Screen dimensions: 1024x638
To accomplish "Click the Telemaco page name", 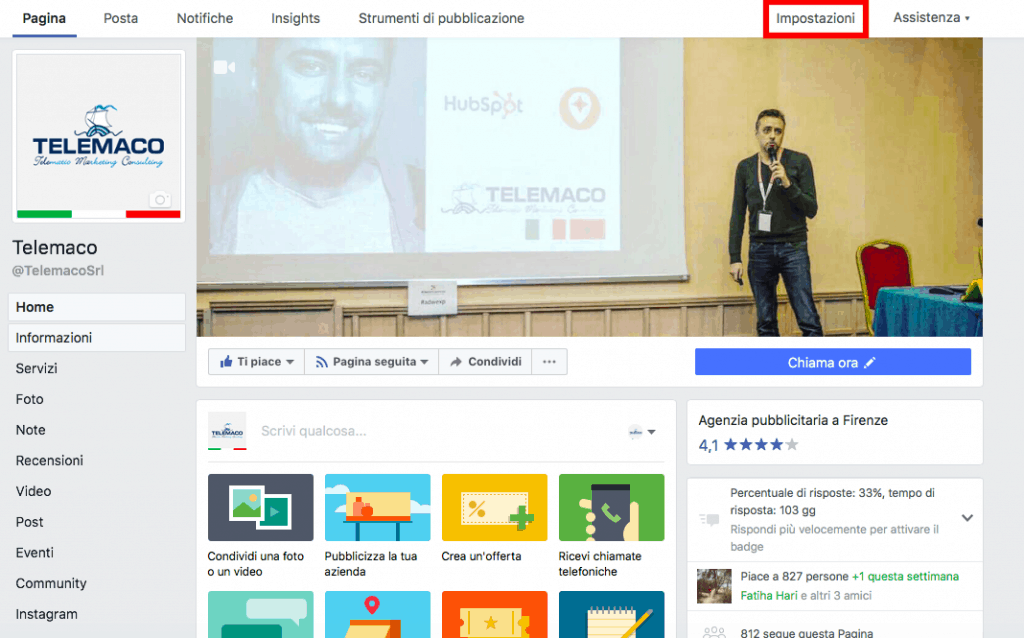I will (x=55, y=247).
